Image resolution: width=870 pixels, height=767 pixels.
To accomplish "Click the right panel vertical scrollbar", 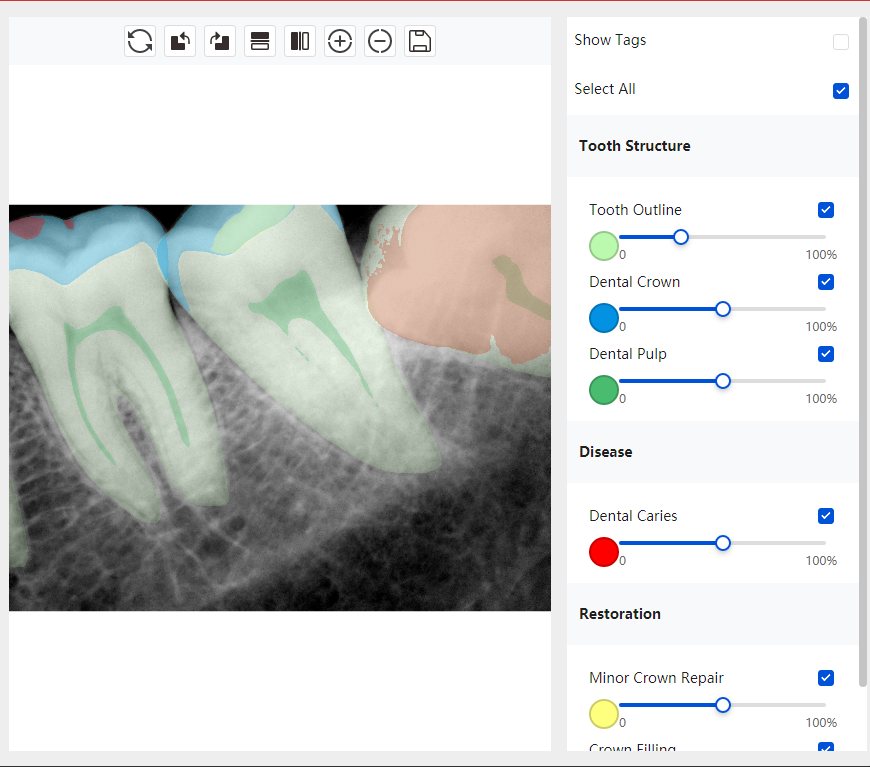I will [x=862, y=350].
